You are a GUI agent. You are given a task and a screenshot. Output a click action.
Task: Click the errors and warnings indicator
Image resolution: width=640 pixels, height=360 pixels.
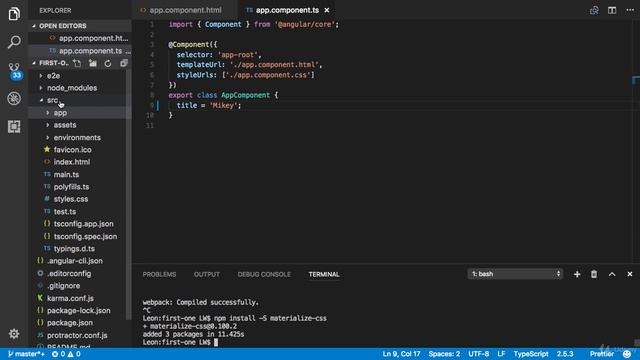tap(66, 354)
